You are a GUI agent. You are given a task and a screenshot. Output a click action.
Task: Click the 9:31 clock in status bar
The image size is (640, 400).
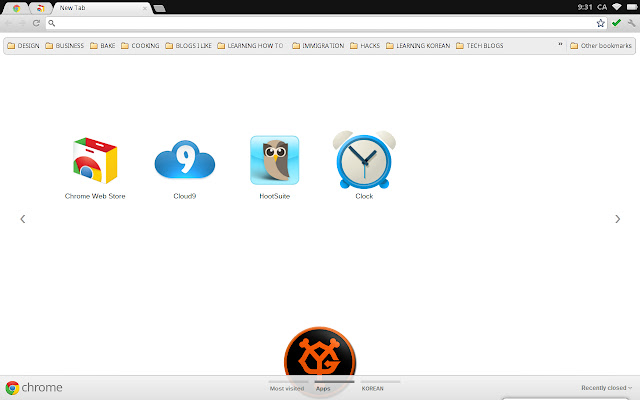point(585,7)
